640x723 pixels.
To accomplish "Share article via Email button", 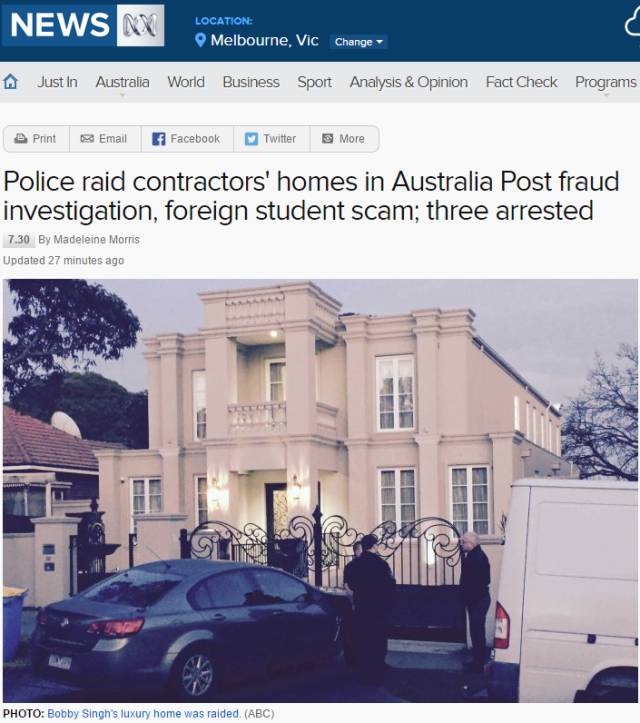I will point(105,138).
